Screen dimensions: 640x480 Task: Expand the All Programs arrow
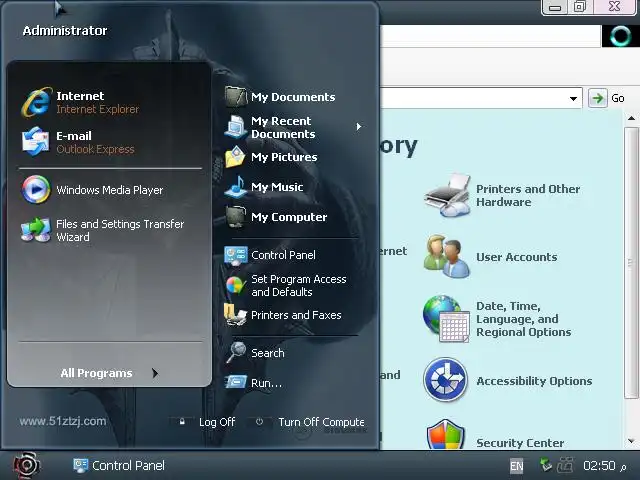click(x=155, y=373)
